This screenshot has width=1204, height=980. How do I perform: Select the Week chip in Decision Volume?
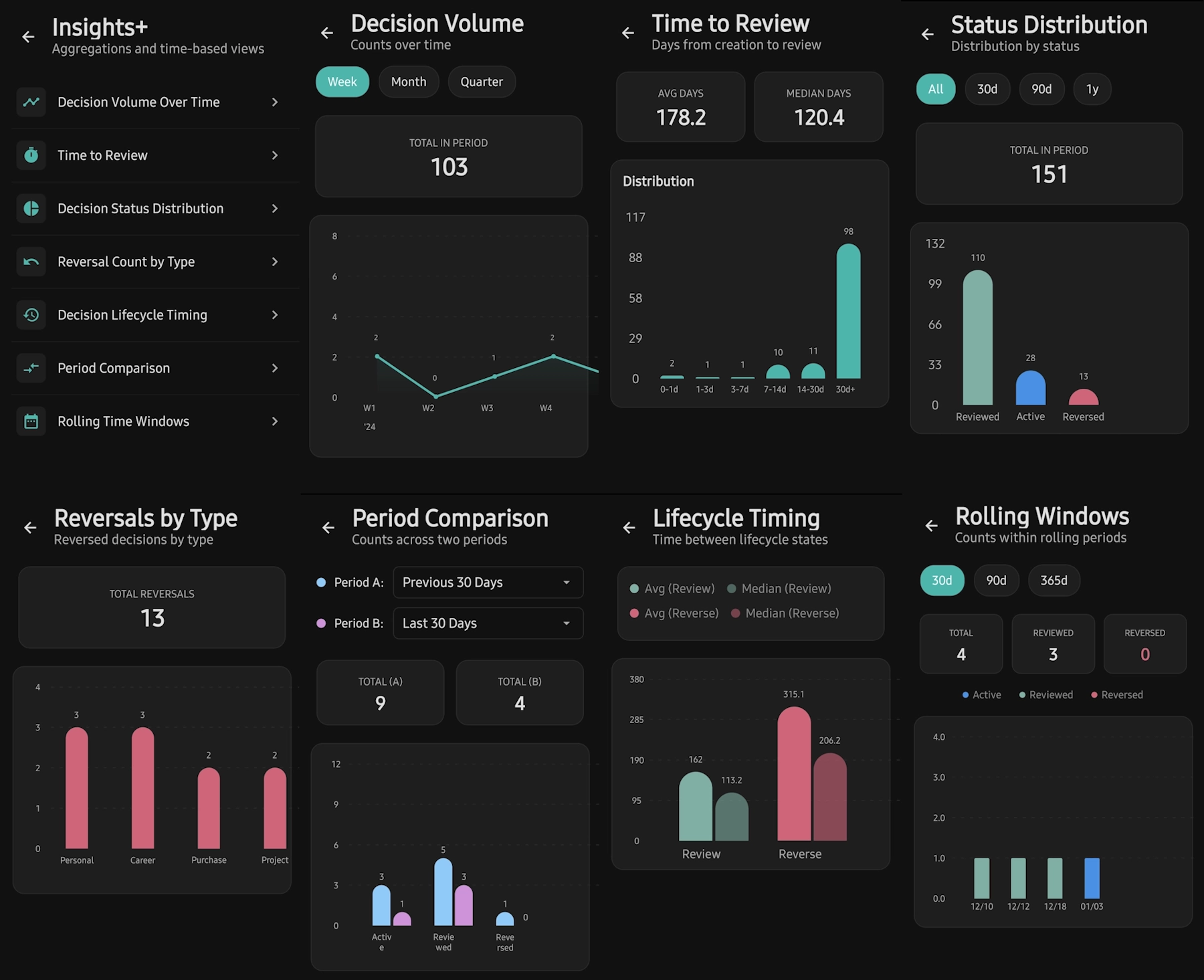click(x=342, y=82)
